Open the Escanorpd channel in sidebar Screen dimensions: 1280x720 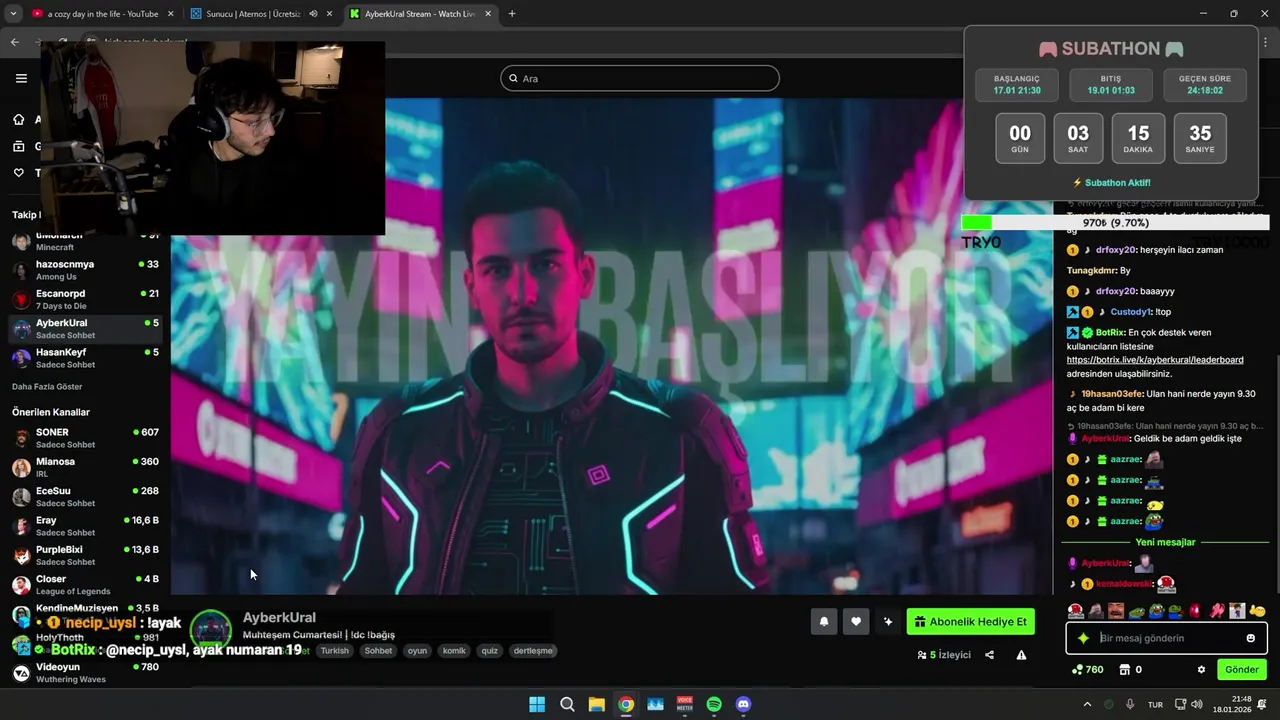(x=85, y=299)
